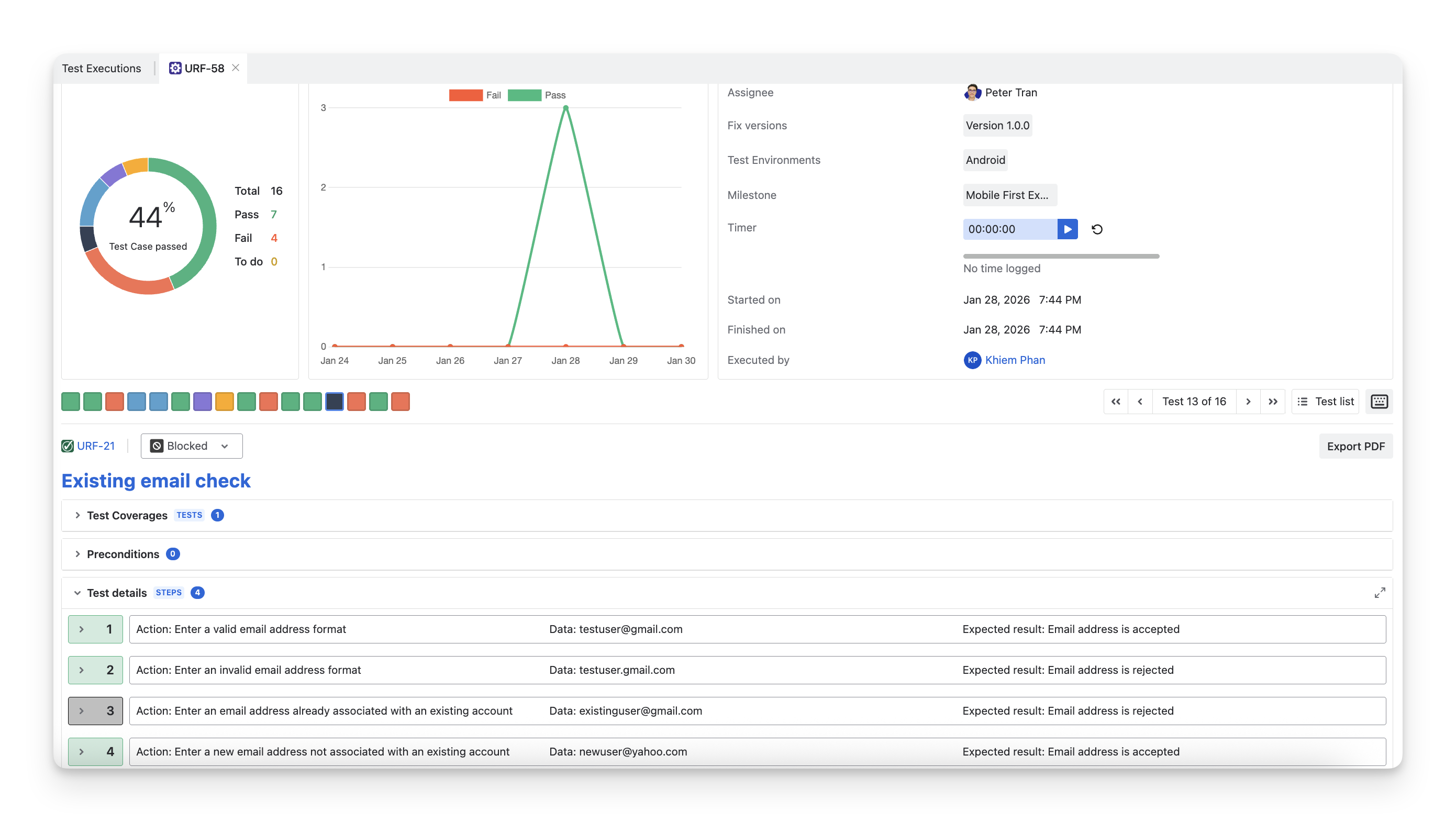1456x822 pixels.
Task: Open the URF-21 issue link
Action: (95, 446)
